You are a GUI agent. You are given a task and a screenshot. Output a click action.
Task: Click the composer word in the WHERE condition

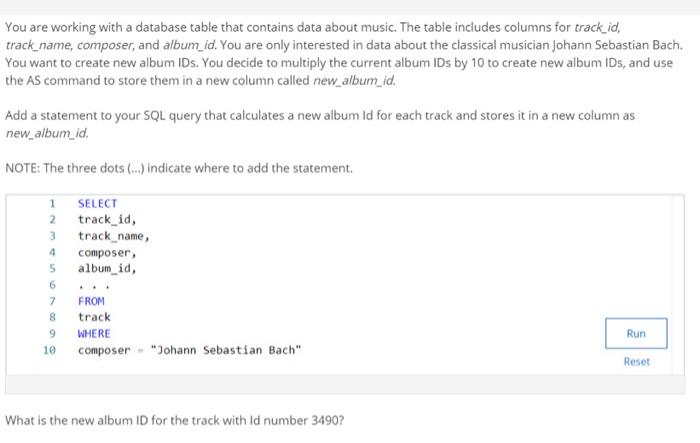pyautogui.click(x=104, y=350)
